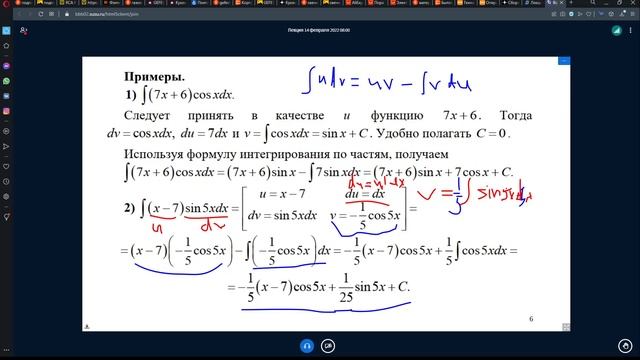Open the Opera menu logo
640x360 pixels.
(x=5, y=3)
